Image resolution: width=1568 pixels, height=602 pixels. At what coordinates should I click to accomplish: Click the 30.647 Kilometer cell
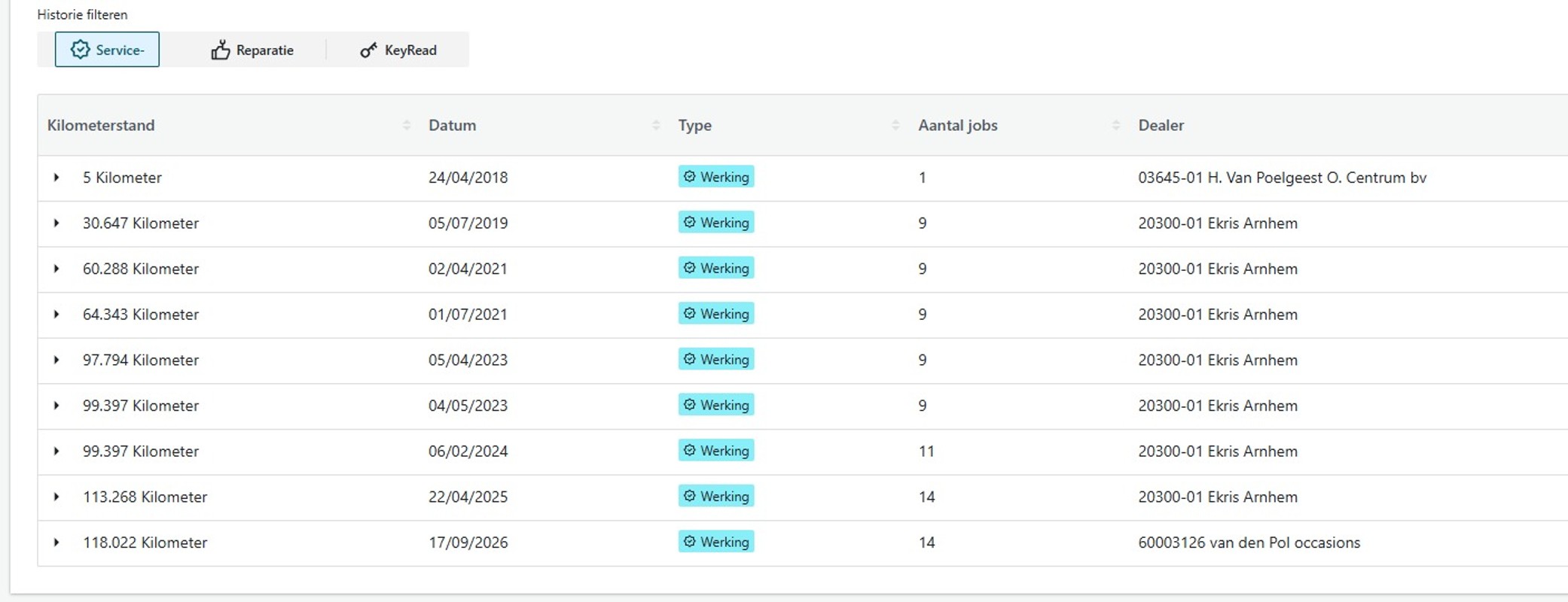[x=141, y=223]
